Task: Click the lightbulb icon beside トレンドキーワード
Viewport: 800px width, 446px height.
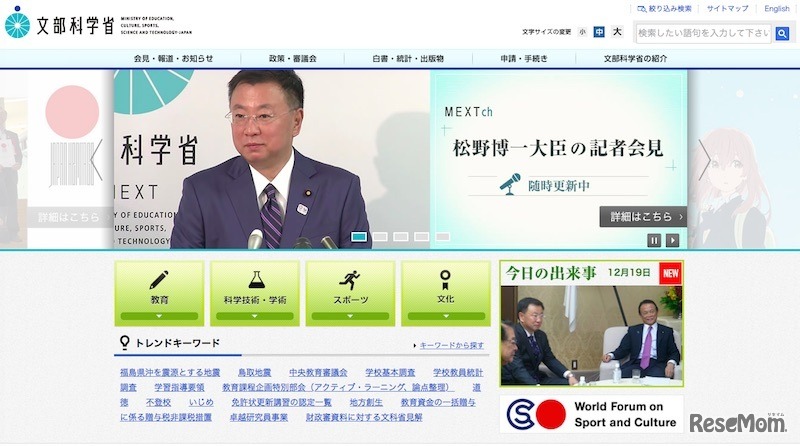Action: (124, 342)
